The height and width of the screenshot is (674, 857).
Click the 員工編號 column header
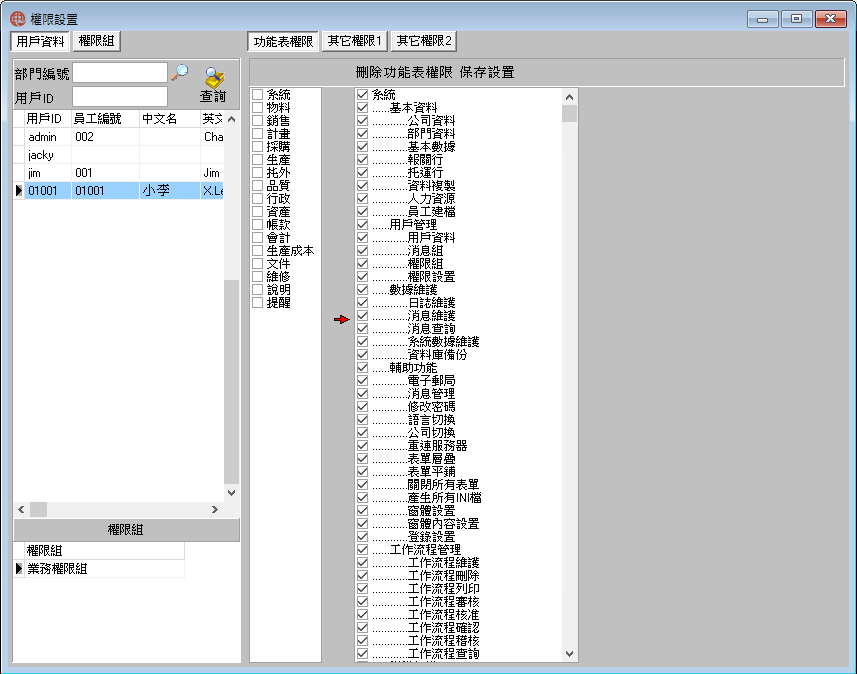tap(105, 119)
